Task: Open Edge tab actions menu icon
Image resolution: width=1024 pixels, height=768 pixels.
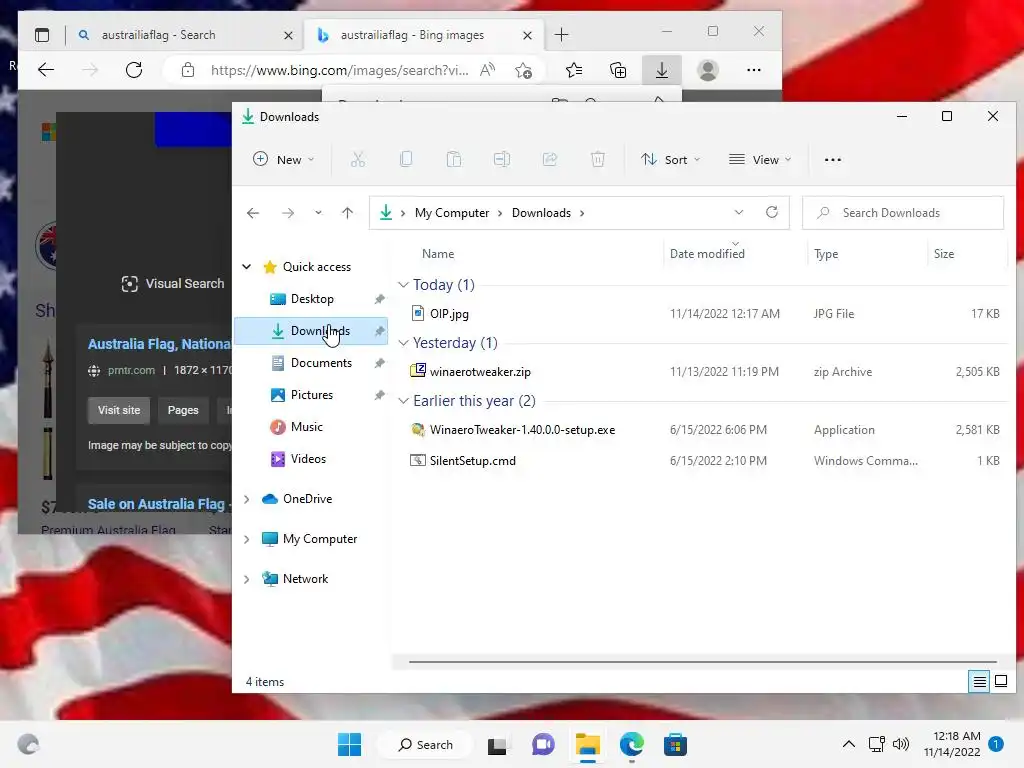Action: pyautogui.click(x=42, y=35)
